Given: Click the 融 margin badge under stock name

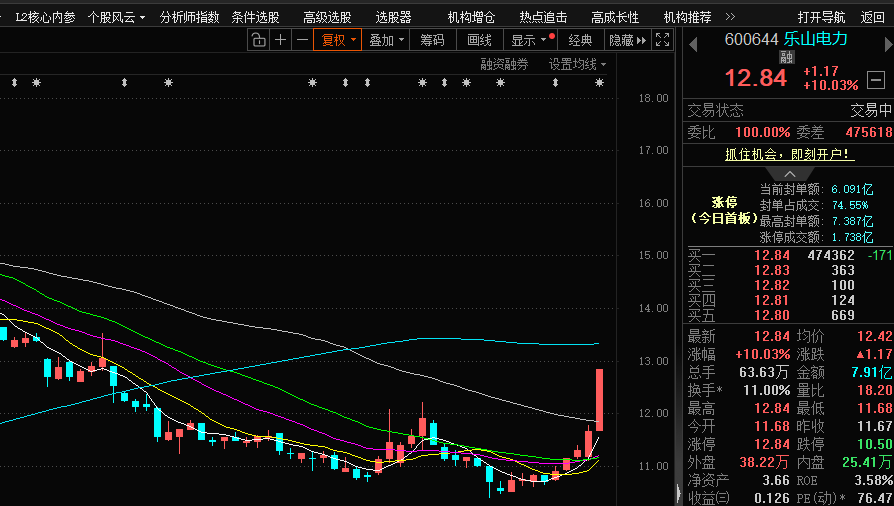Looking at the screenshot, I should click(786, 58).
